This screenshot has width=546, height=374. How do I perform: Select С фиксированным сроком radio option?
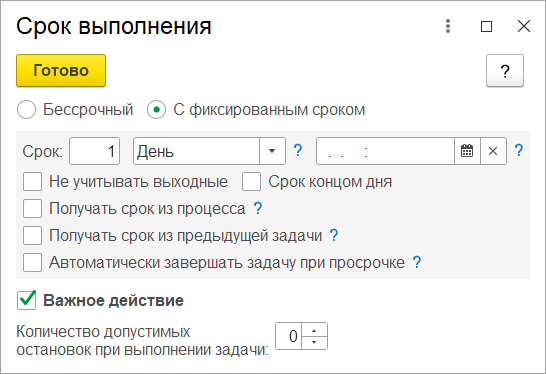[156, 110]
